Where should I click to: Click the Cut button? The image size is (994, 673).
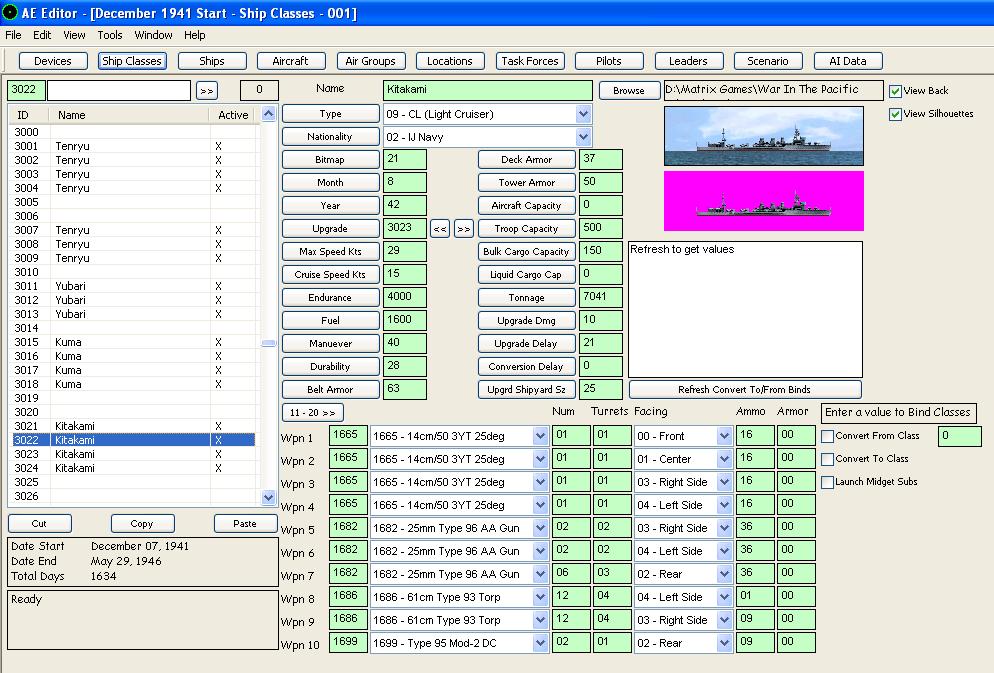[39, 523]
